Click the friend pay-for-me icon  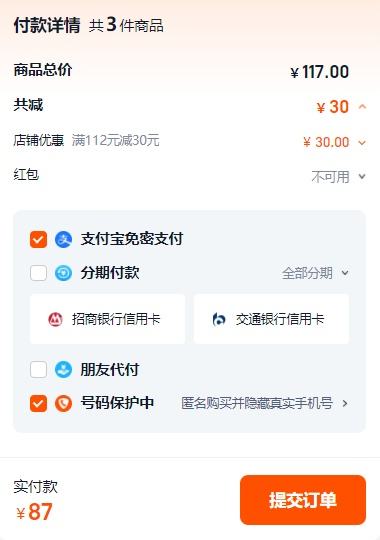(x=63, y=370)
